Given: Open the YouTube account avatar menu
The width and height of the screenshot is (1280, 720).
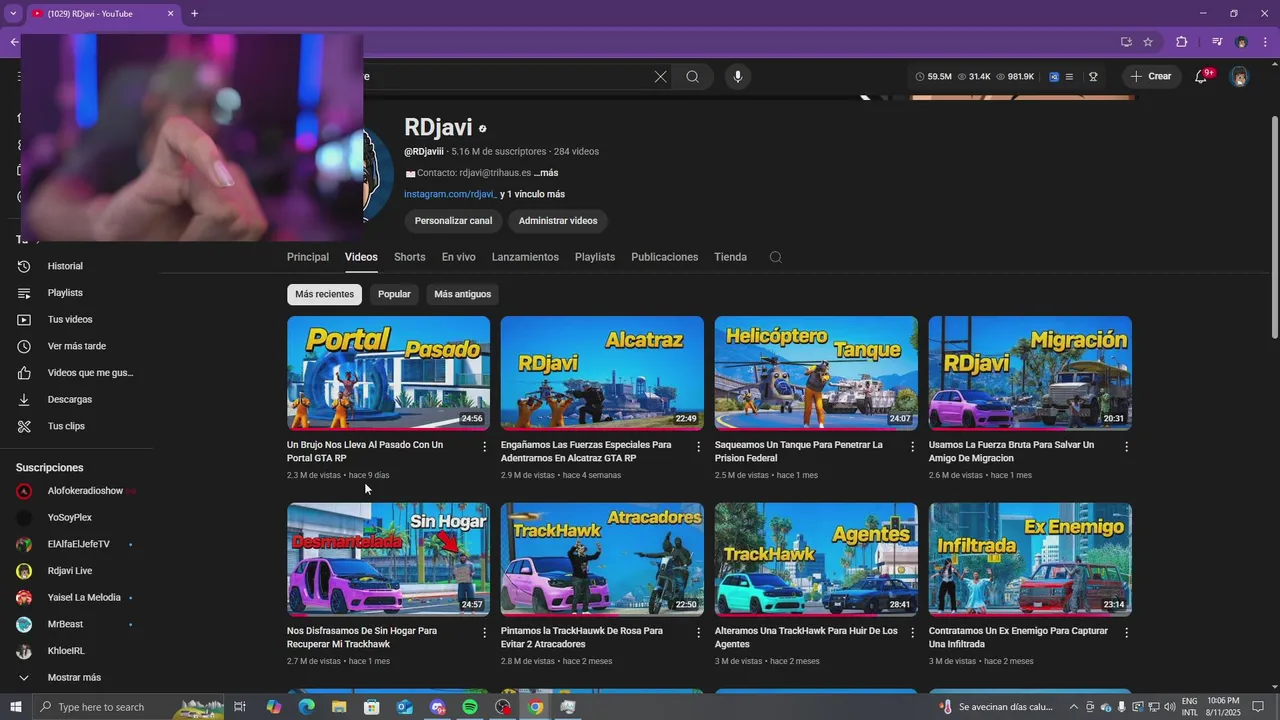Looking at the screenshot, I should 1239,77.
